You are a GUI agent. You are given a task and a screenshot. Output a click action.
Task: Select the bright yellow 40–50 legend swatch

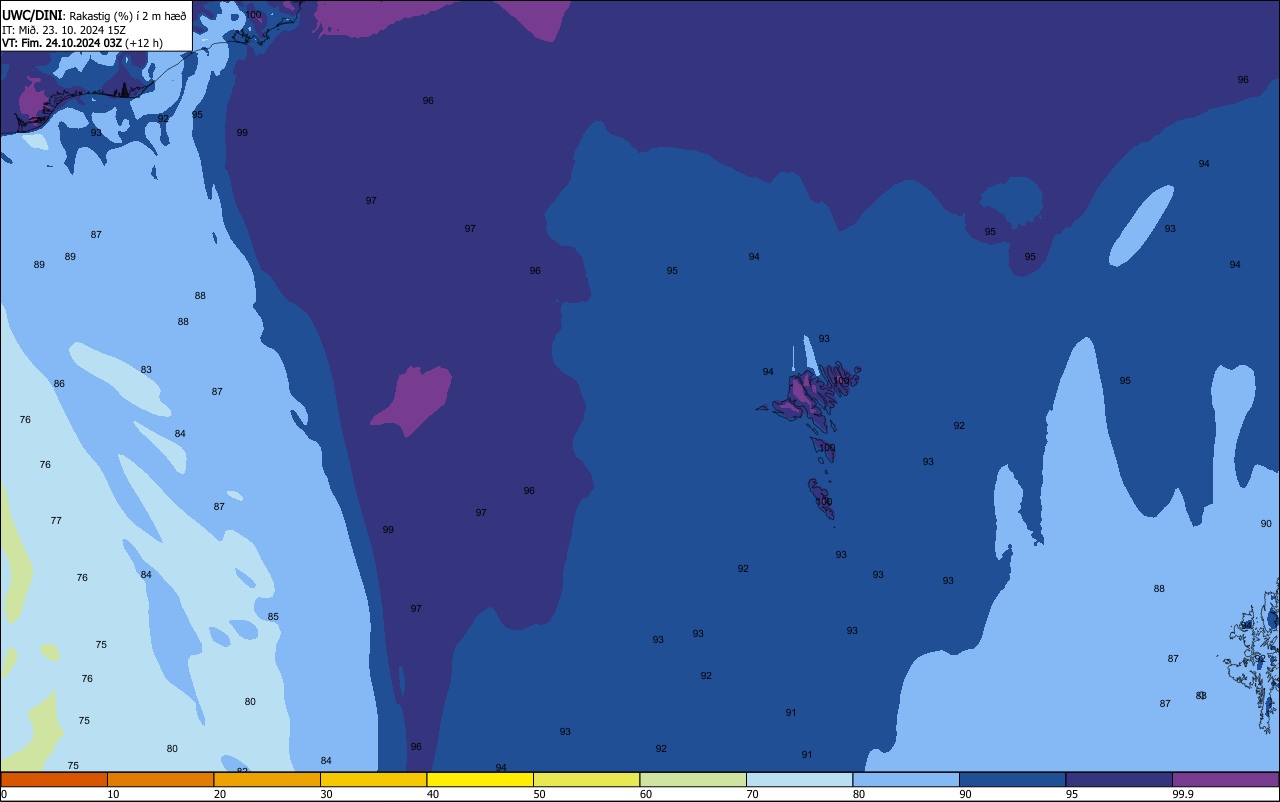coord(480,779)
